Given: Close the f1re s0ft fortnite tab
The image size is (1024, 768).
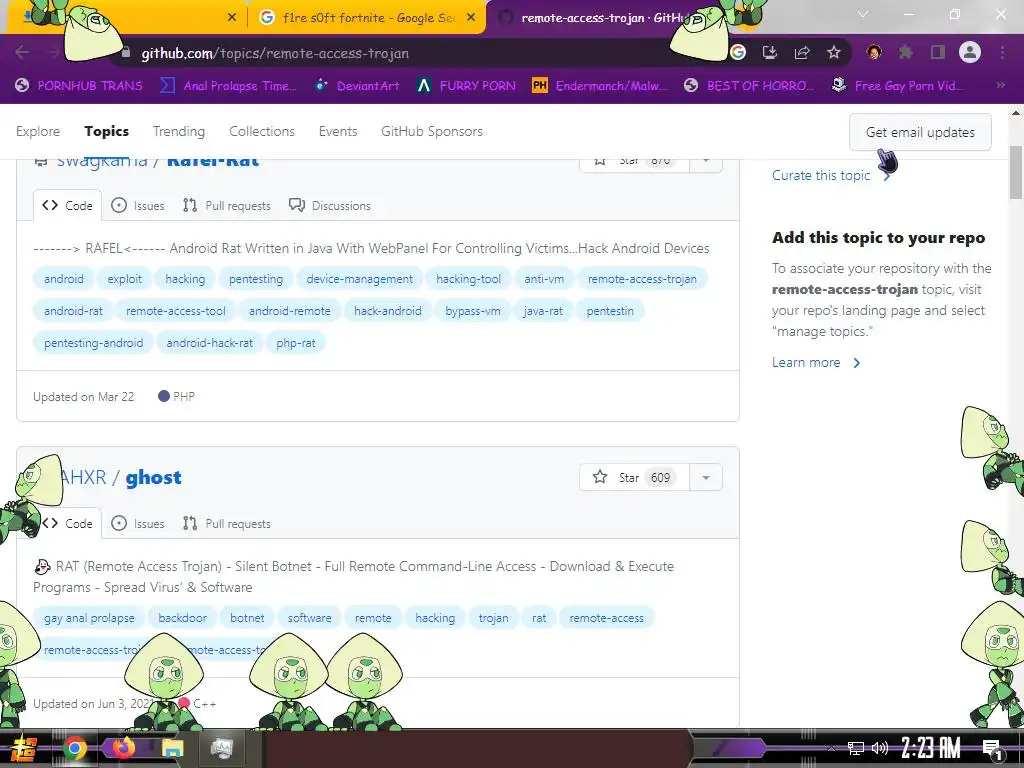Looking at the screenshot, I should tap(471, 18).
